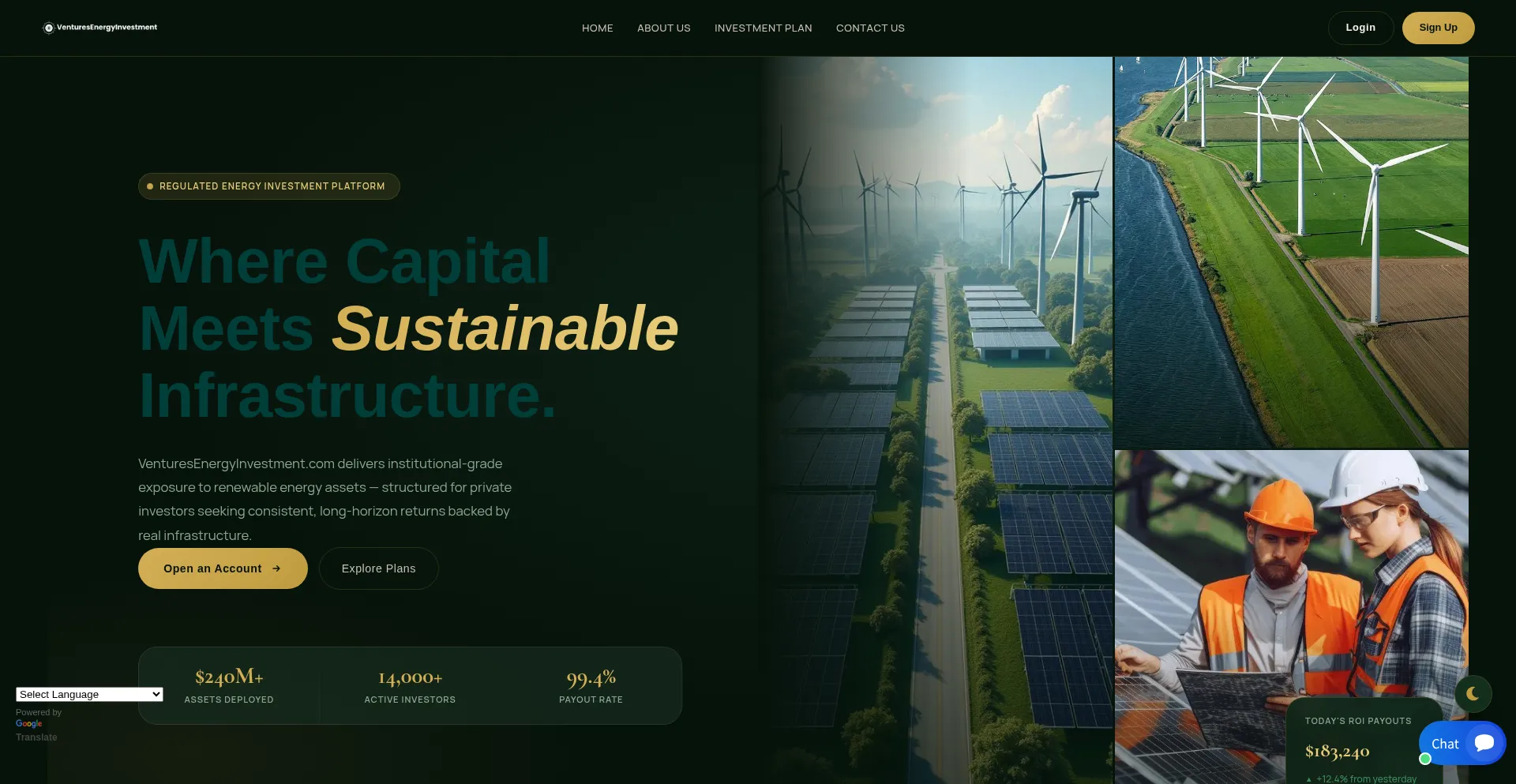Click the Explore Plans button
This screenshot has height=784, width=1516.
(x=378, y=568)
